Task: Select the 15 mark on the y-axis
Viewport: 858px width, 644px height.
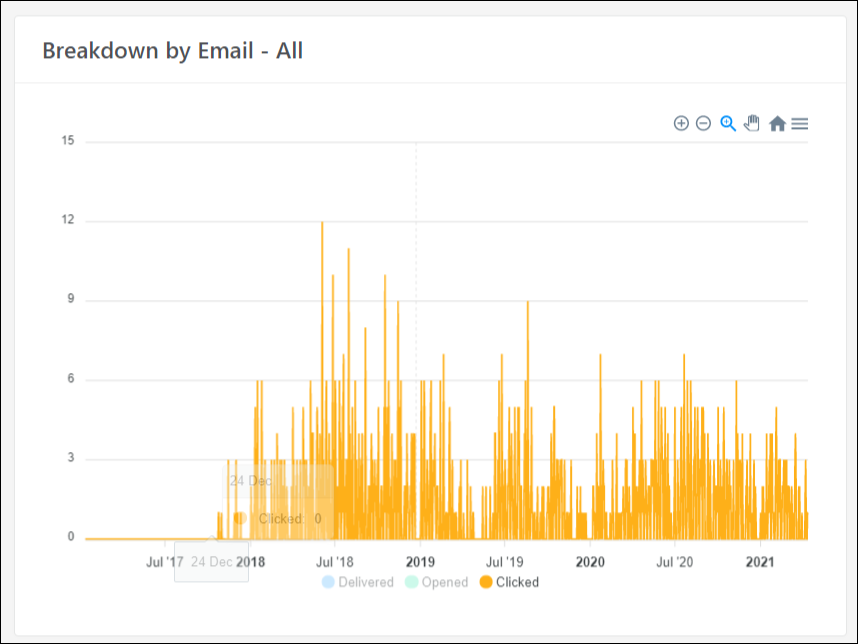Action: pos(67,140)
